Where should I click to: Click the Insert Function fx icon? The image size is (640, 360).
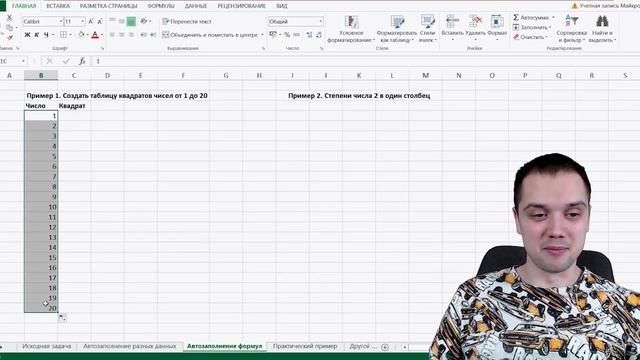pyautogui.click(x=82, y=61)
